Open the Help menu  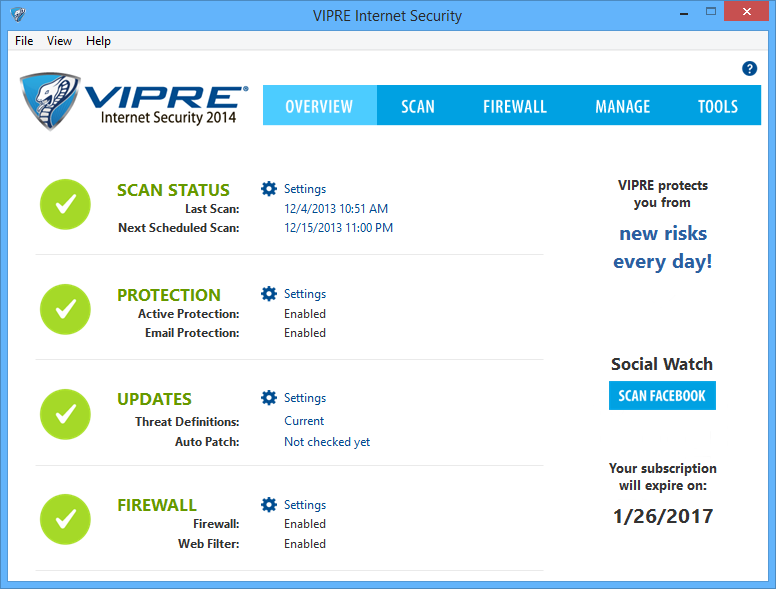[98, 41]
